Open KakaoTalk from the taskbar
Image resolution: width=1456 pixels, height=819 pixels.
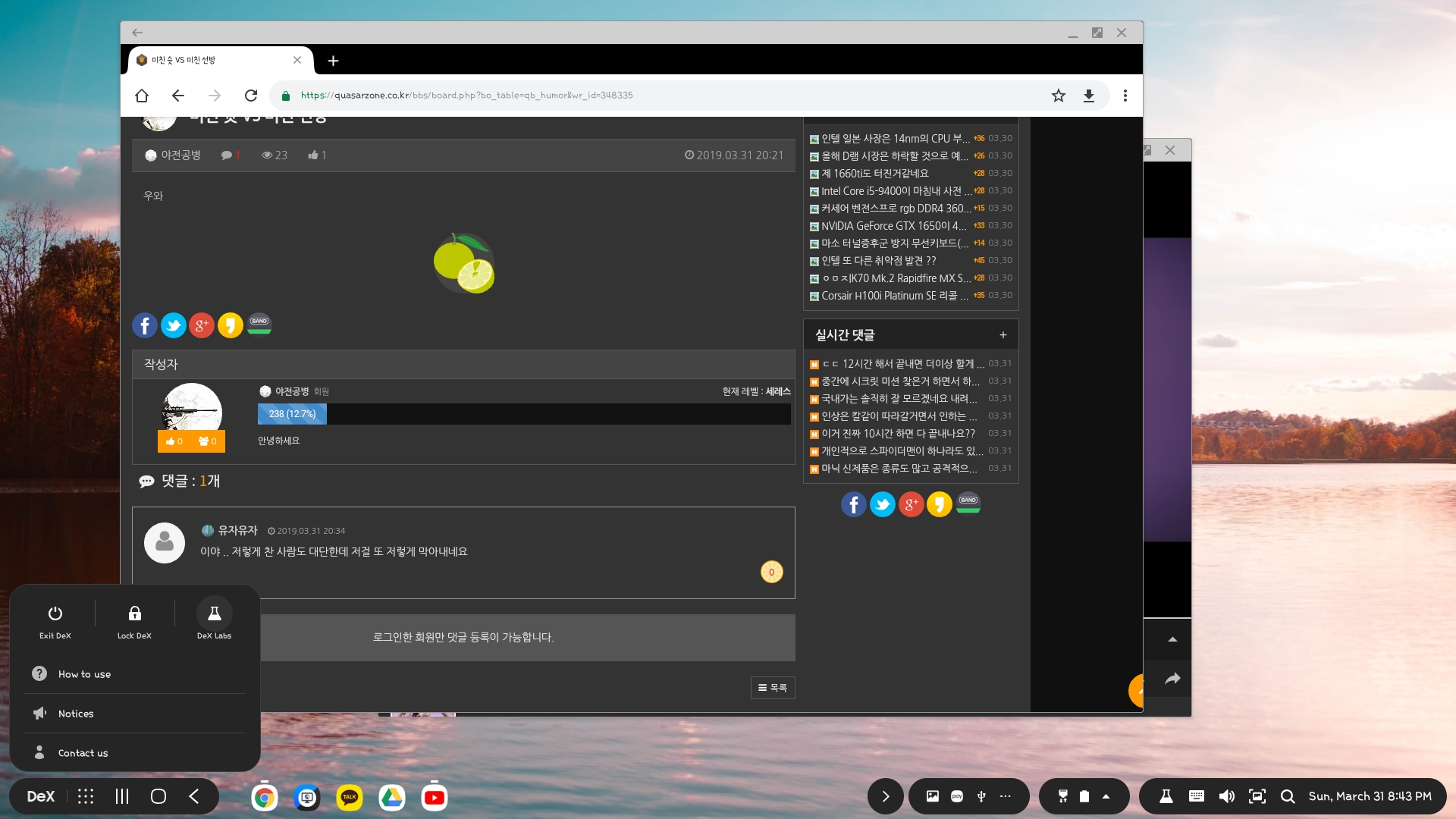click(350, 797)
